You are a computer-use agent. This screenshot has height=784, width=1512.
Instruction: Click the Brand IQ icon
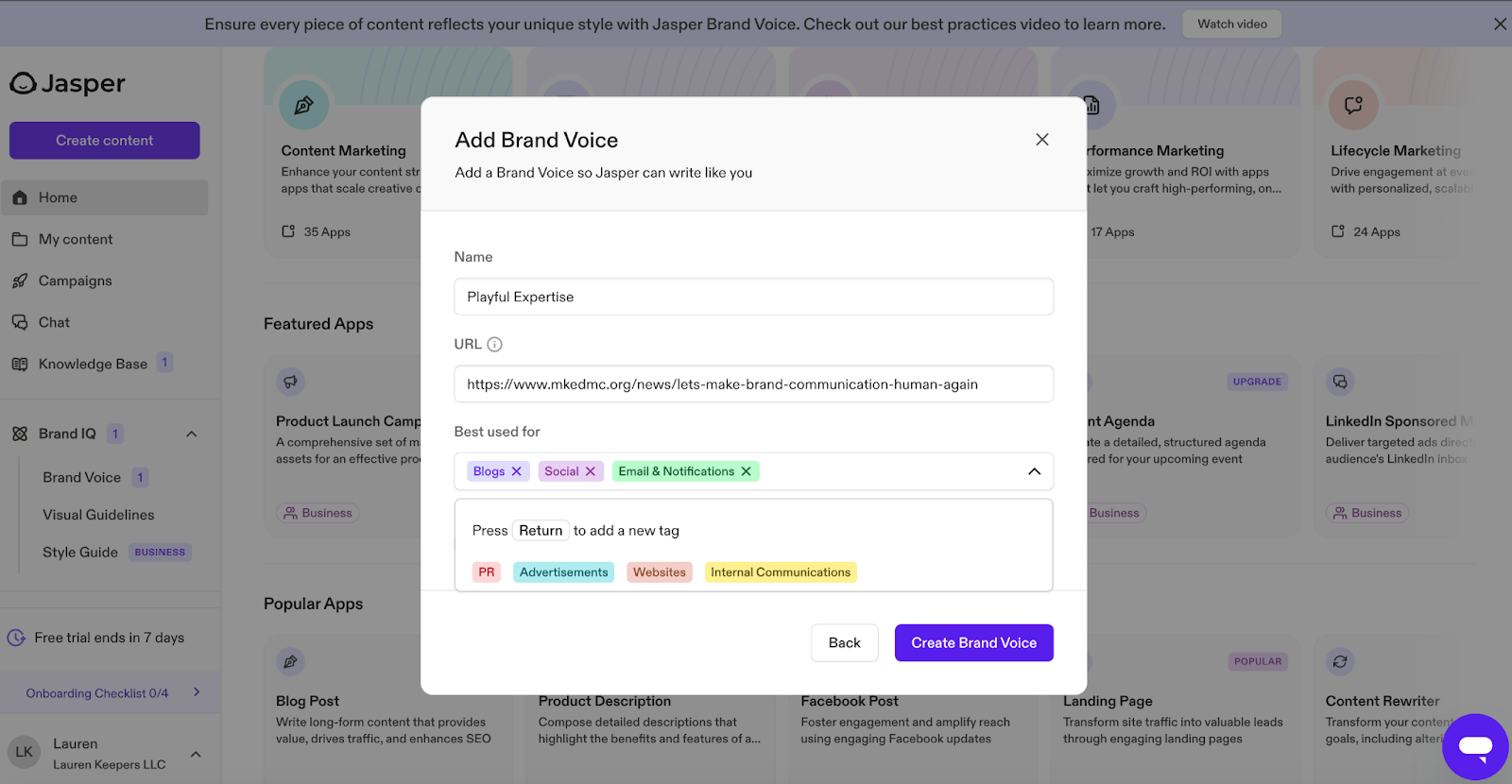pyautogui.click(x=20, y=434)
